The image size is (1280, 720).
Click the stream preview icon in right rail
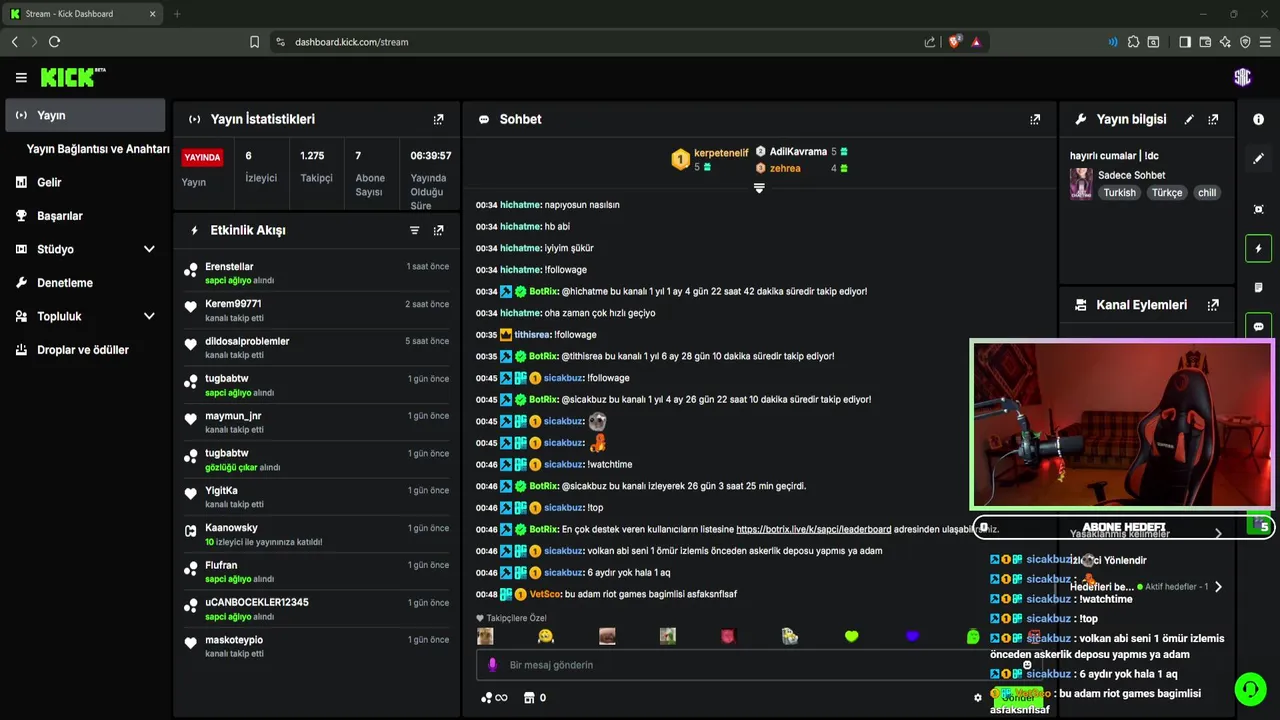[1258, 209]
